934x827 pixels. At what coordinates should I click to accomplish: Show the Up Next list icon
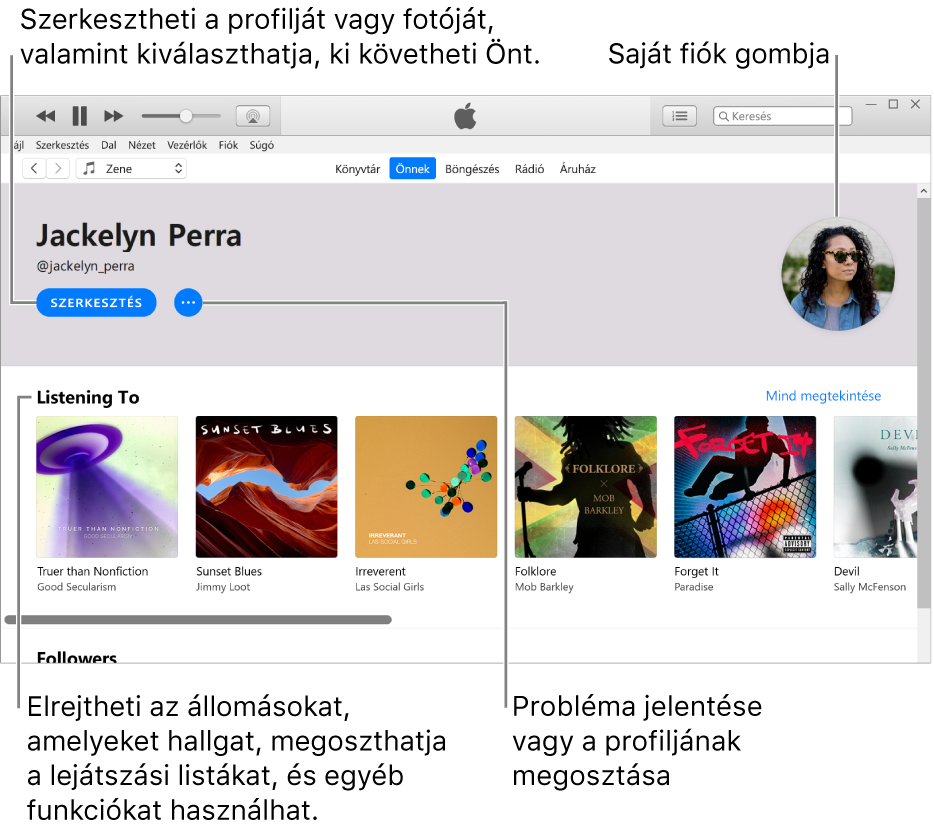point(679,116)
